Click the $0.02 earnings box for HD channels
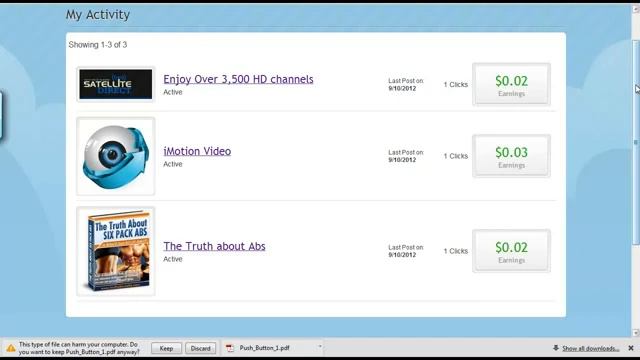 pos(511,84)
